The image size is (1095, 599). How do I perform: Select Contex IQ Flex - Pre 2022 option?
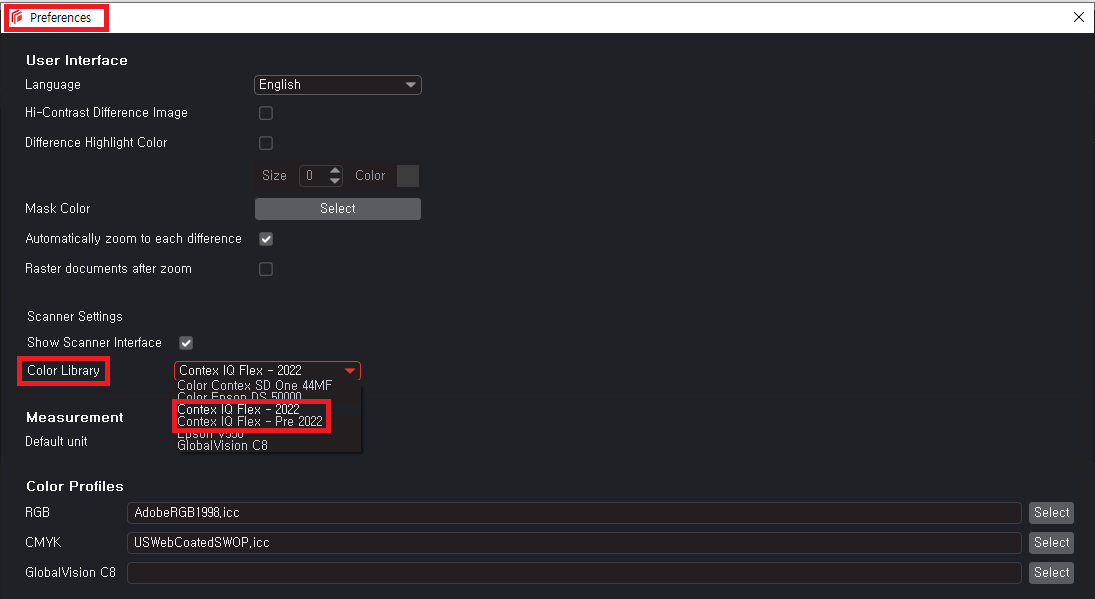250,422
